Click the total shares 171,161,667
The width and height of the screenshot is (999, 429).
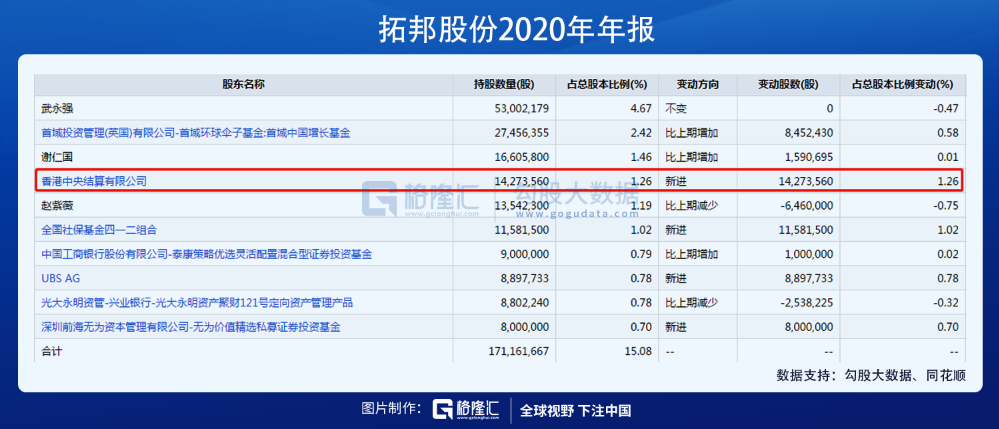(519, 351)
